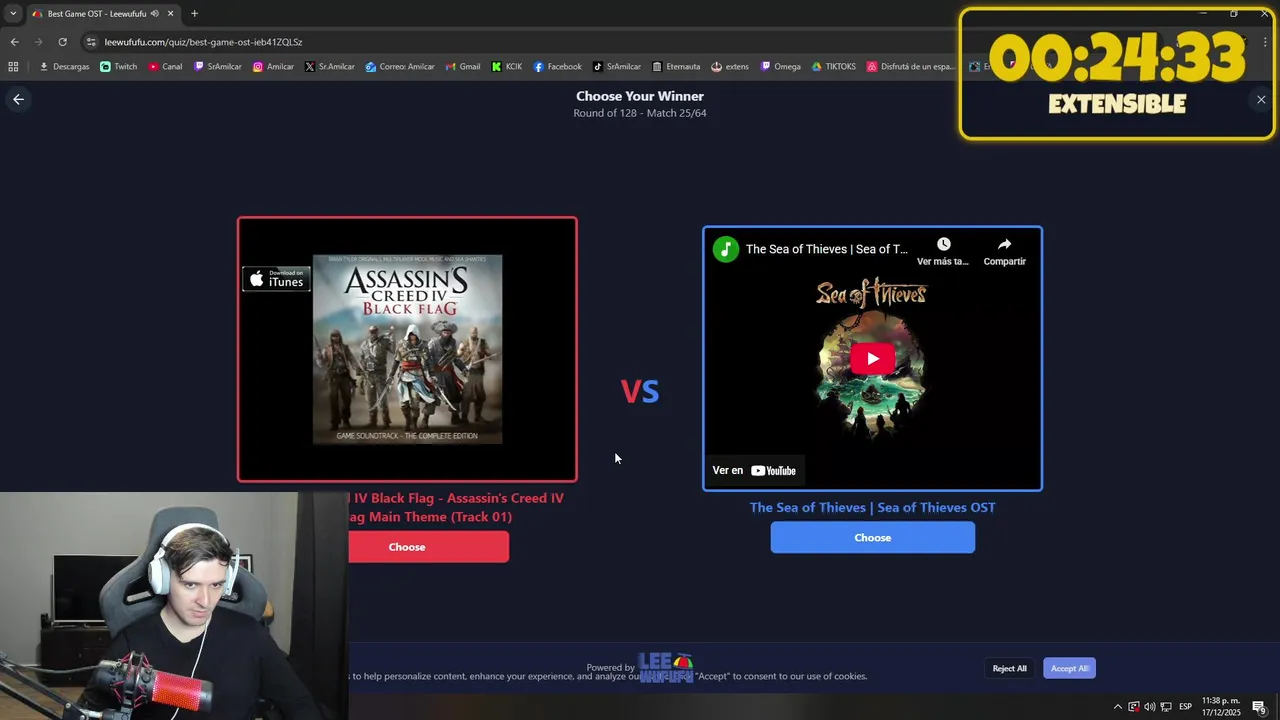The height and width of the screenshot is (720, 1280).
Task: Open the Correo: Amilcar bookmark
Action: (400, 67)
